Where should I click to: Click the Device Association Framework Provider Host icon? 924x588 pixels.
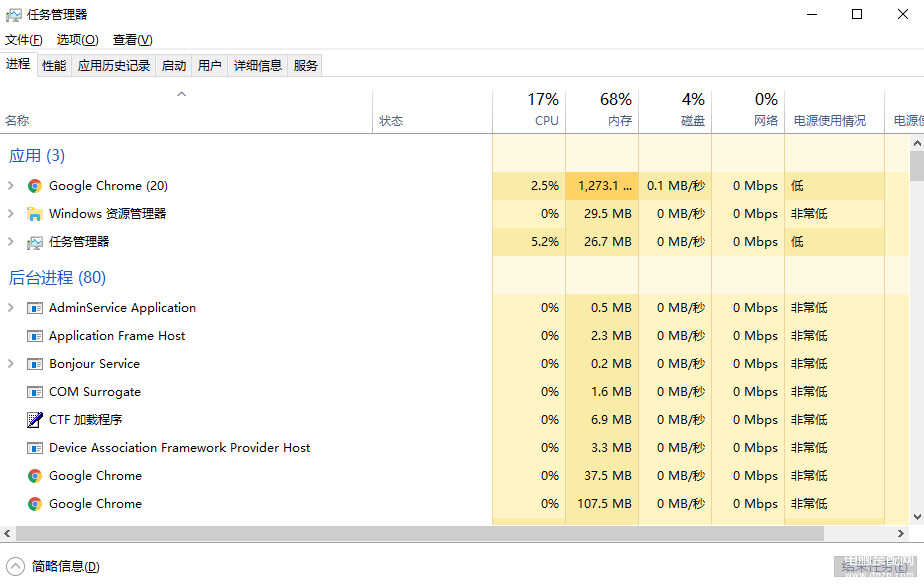(35, 448)
